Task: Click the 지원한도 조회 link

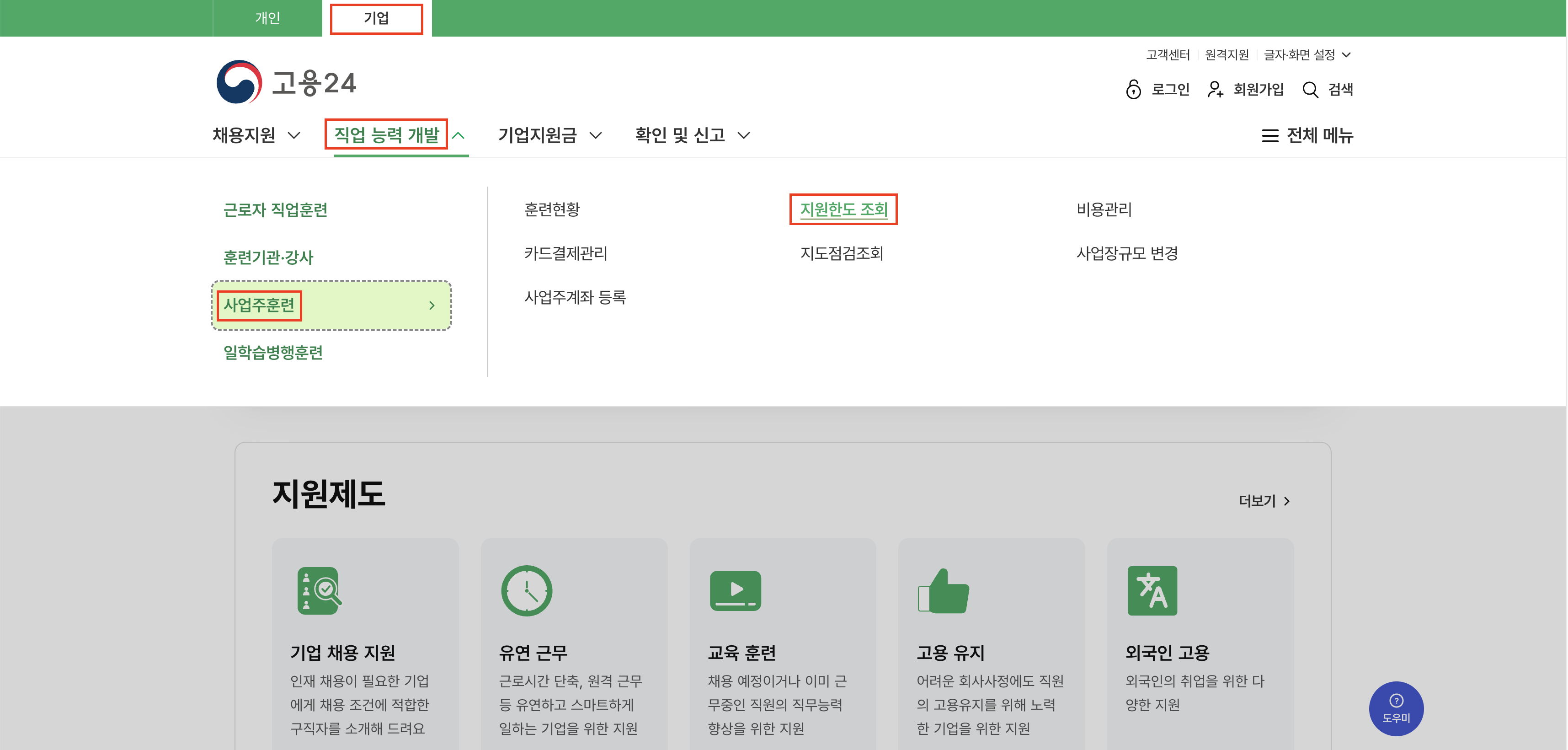Action: [843, 209]
